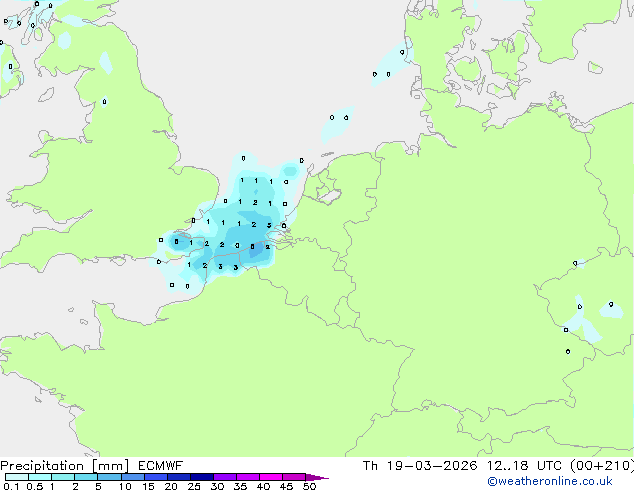Click the 0.1–0.5 mm legend swatch

pyautogui.click(x=17, y=477)
